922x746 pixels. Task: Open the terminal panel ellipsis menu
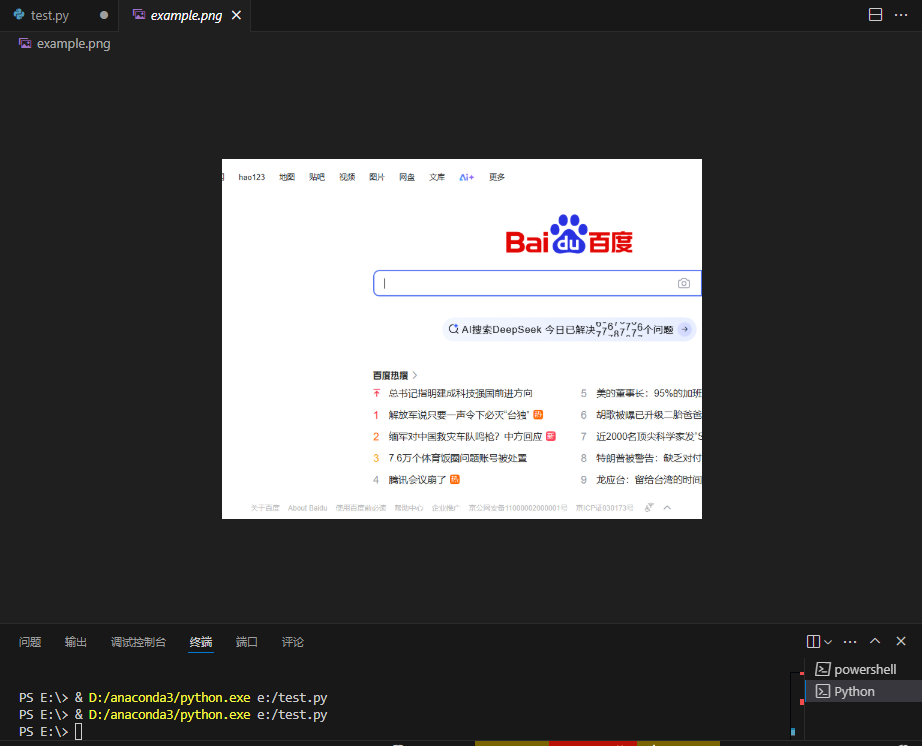tap(850, 641)
